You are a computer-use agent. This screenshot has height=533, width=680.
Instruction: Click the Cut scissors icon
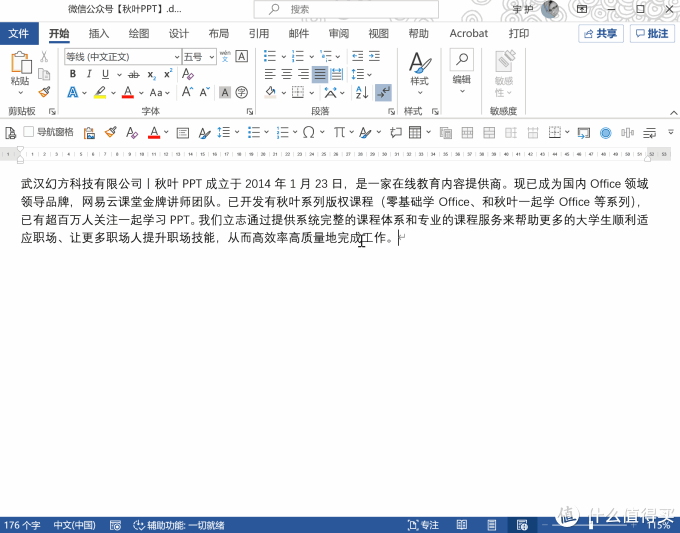tap(44, 57)
